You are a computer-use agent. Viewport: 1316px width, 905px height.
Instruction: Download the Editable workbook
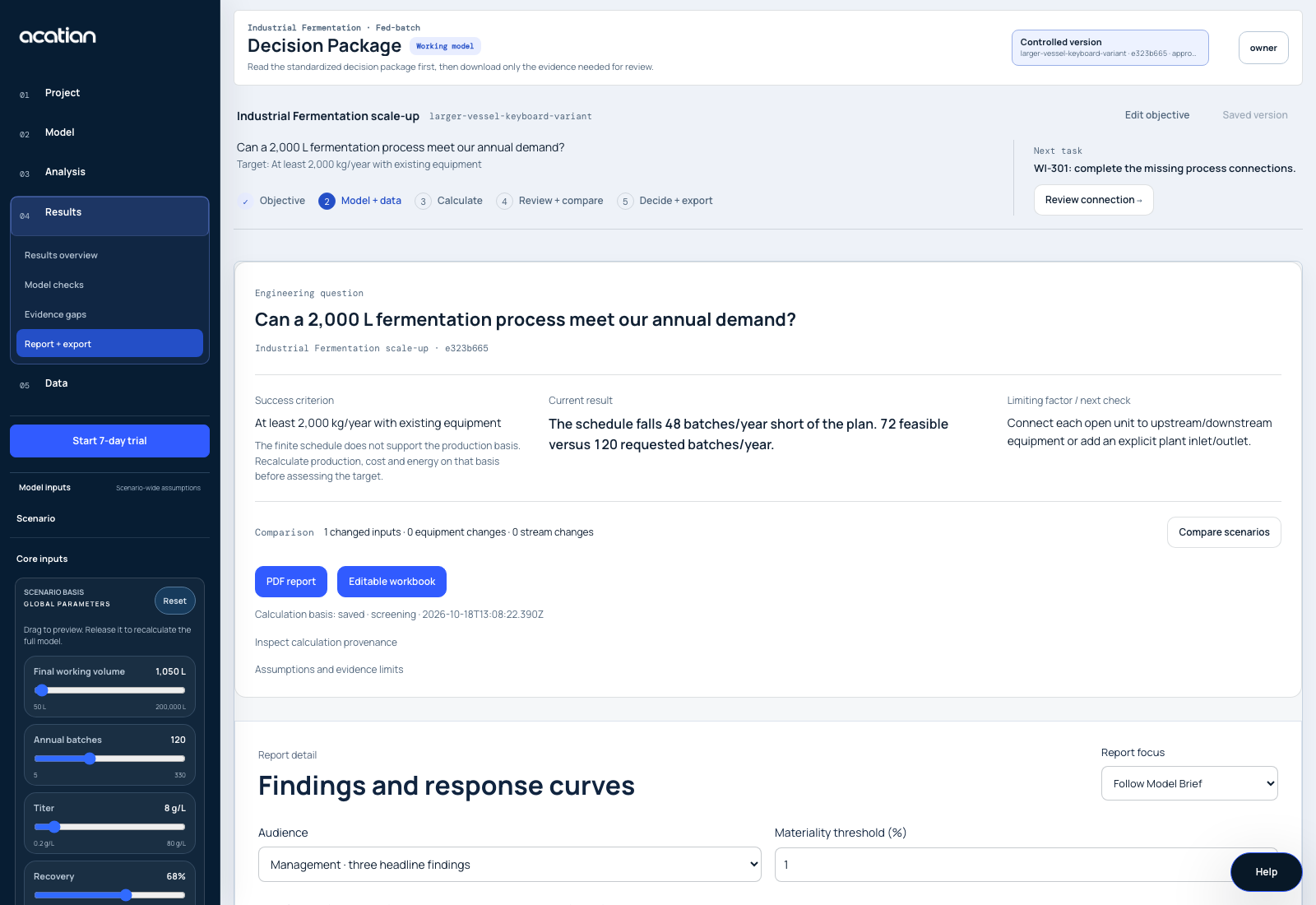coord(392,582)
